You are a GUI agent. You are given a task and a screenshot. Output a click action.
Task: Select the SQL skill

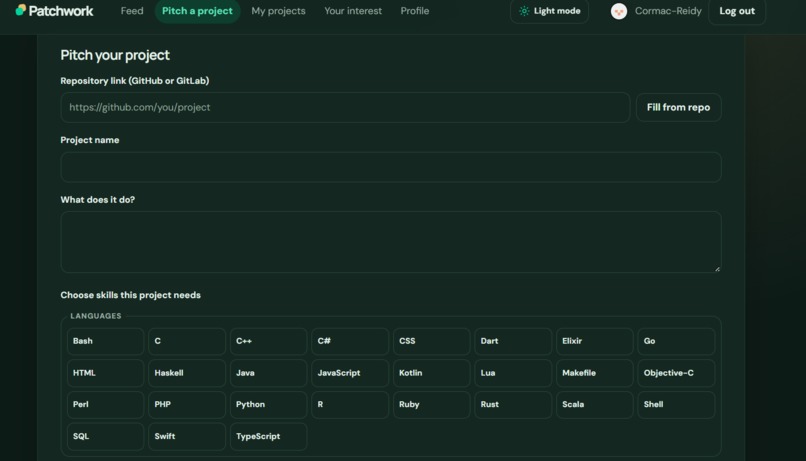pos(105,436)
